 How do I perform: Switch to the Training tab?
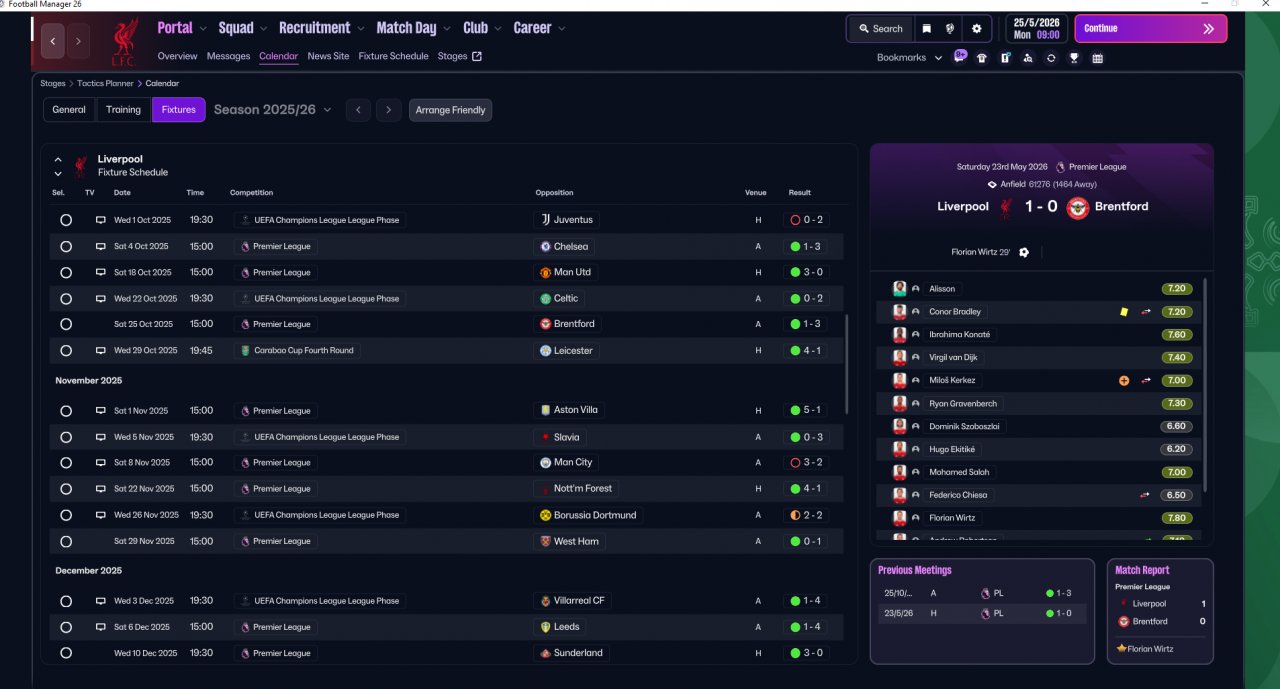pyautogui.click(x=123, y=110)
